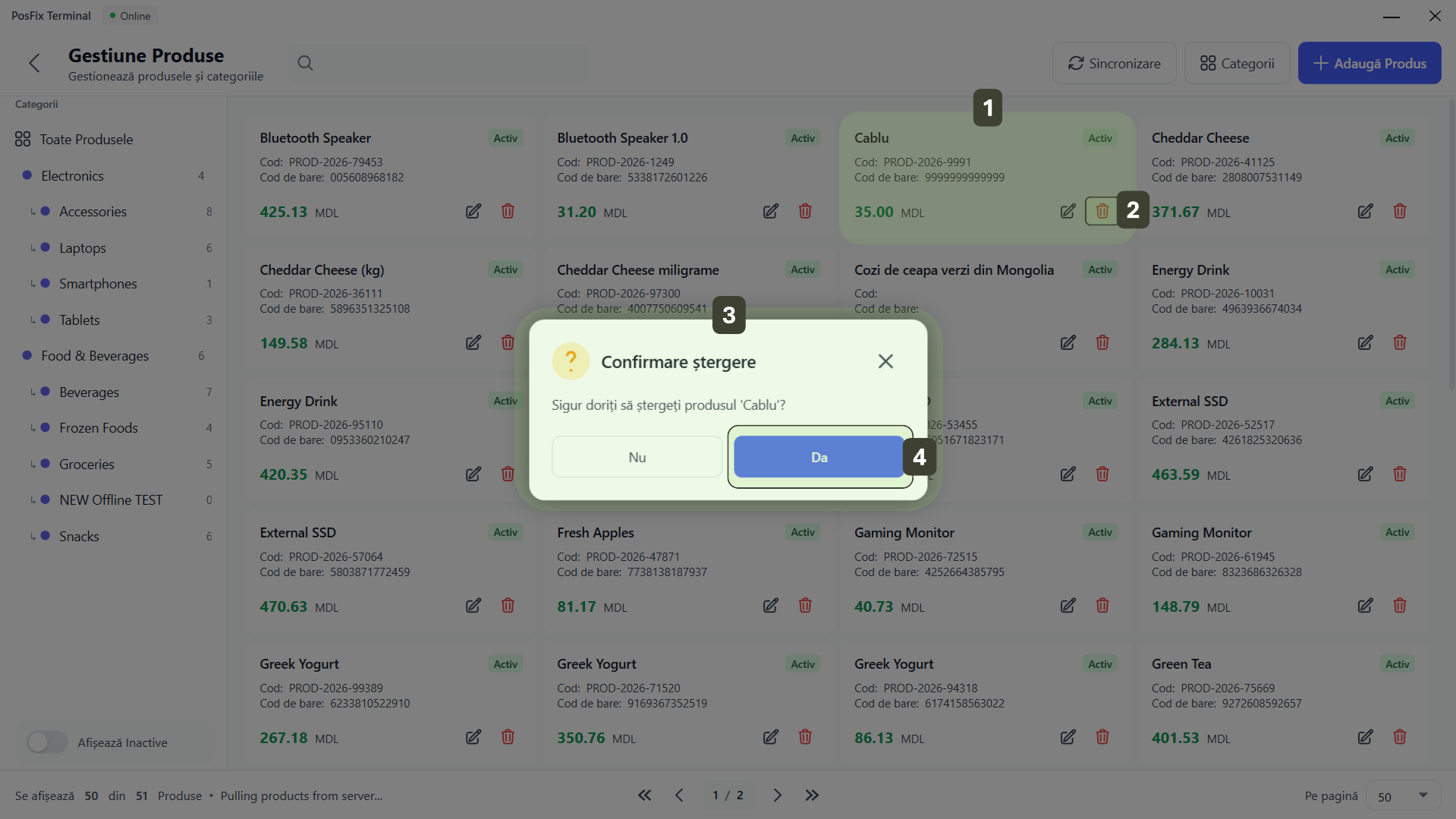The height and width of the screenshot is (819, 1456).
Task: Click the Sincronizare refresh button
Action: 1114,63
